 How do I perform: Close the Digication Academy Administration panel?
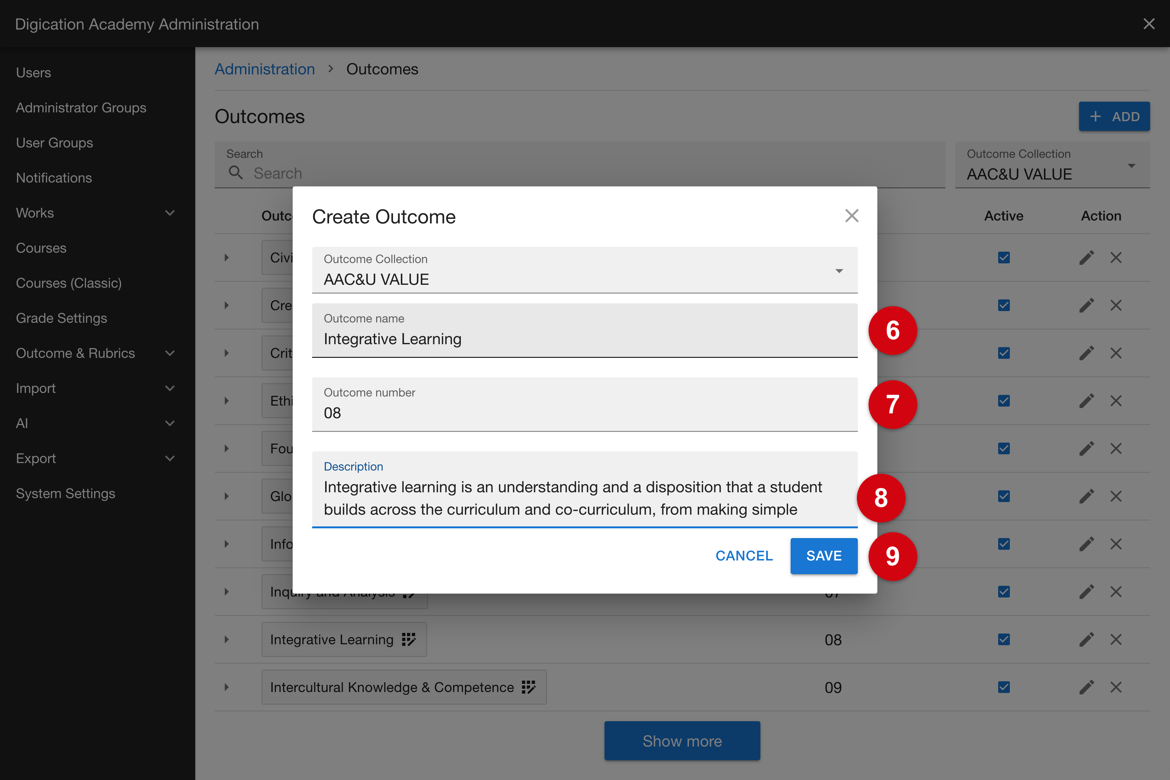click(x=1148, y=24)
